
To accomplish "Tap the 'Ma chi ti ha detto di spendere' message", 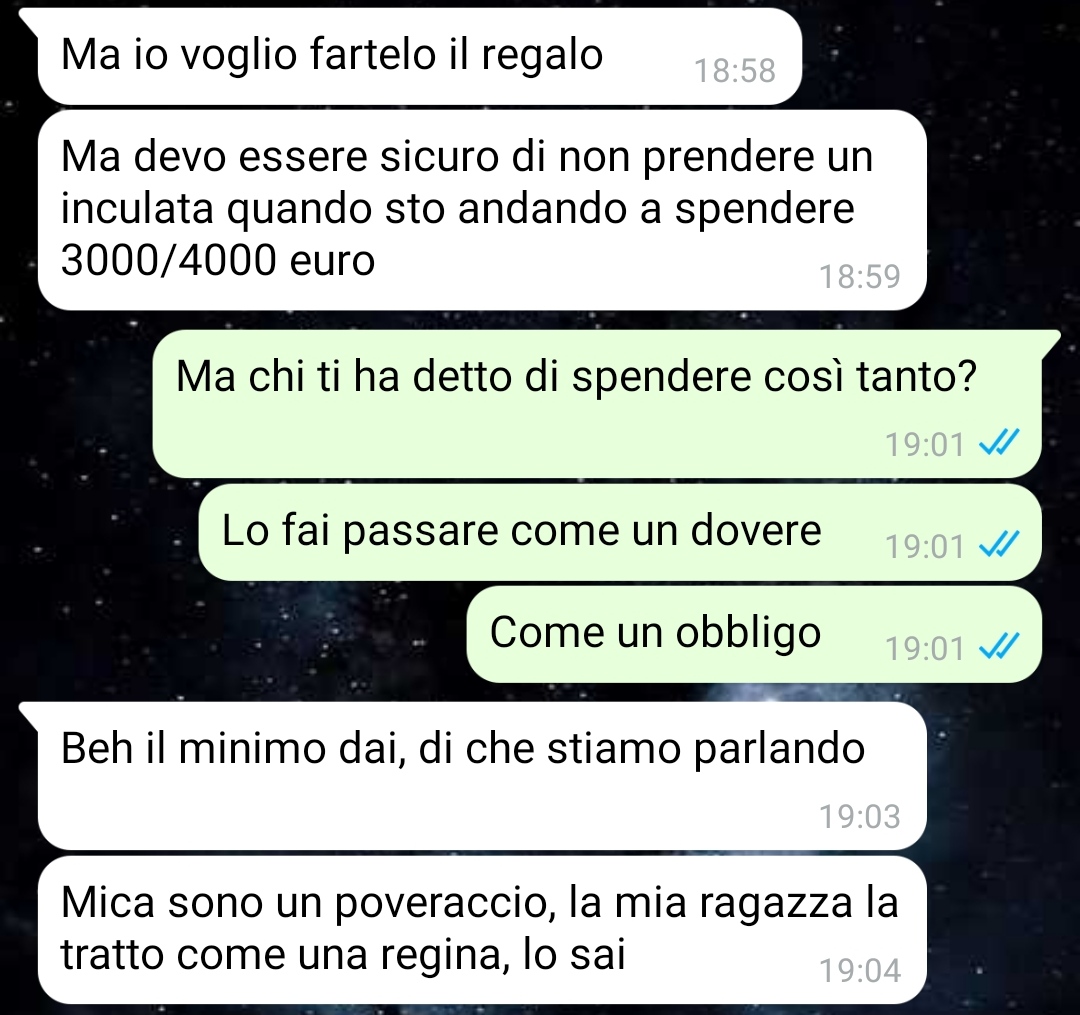I will coord(596,404).
